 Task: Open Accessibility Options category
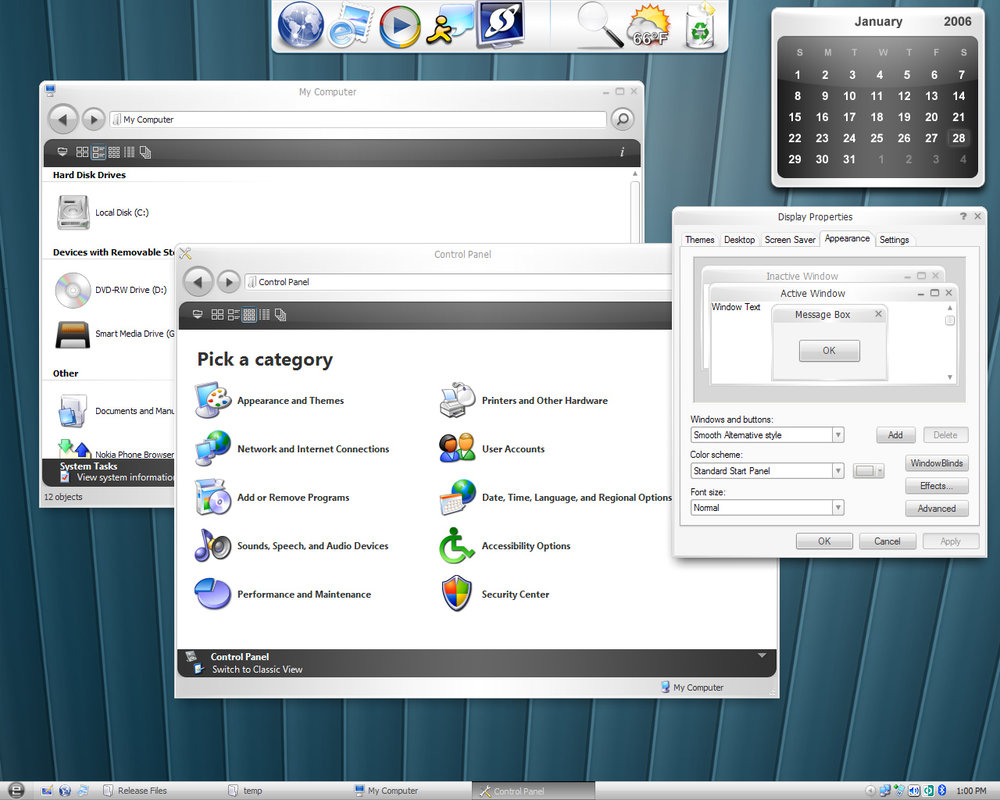point(504,546)
